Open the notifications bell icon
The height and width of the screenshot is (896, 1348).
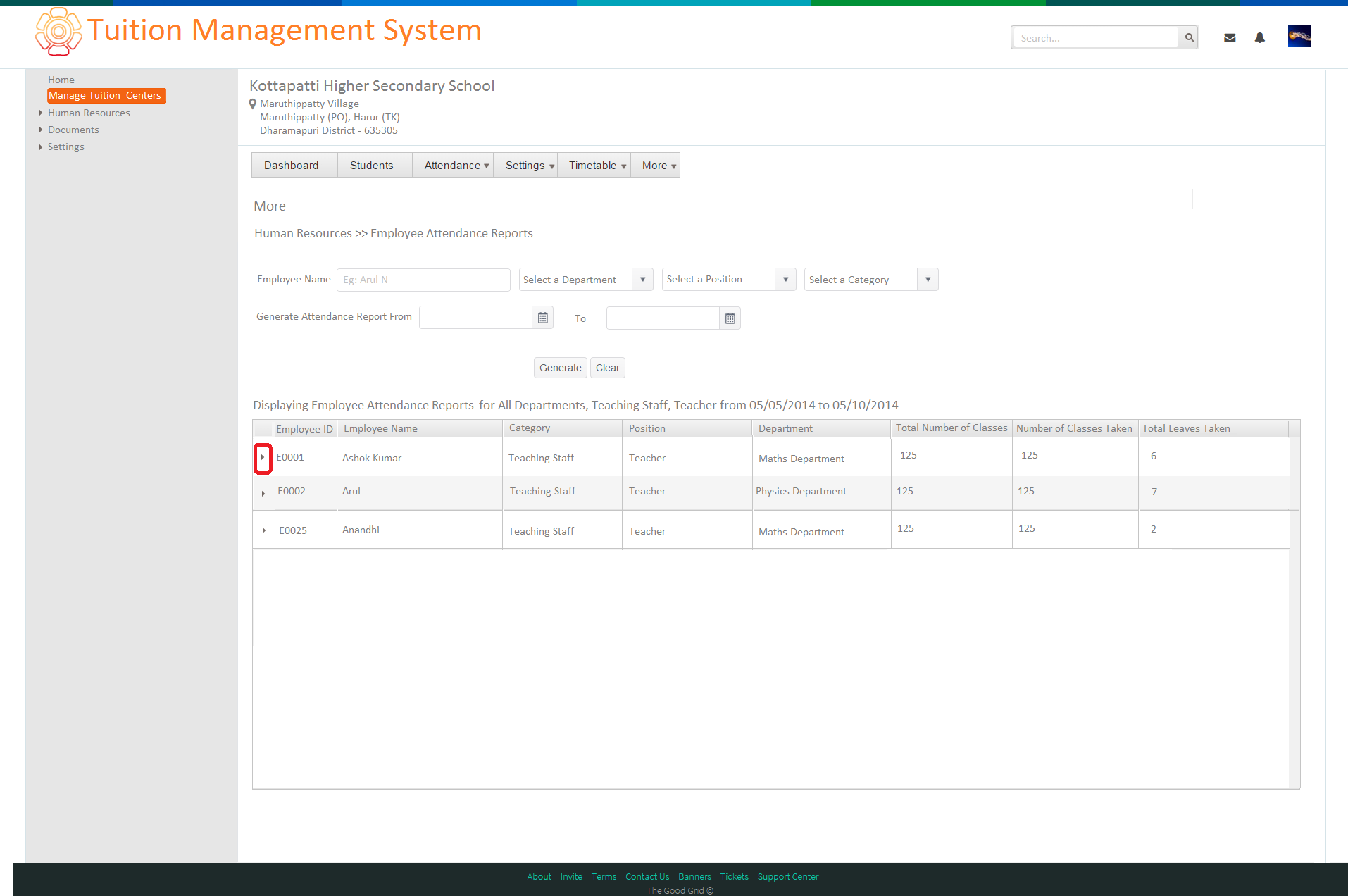(1260, 37)
